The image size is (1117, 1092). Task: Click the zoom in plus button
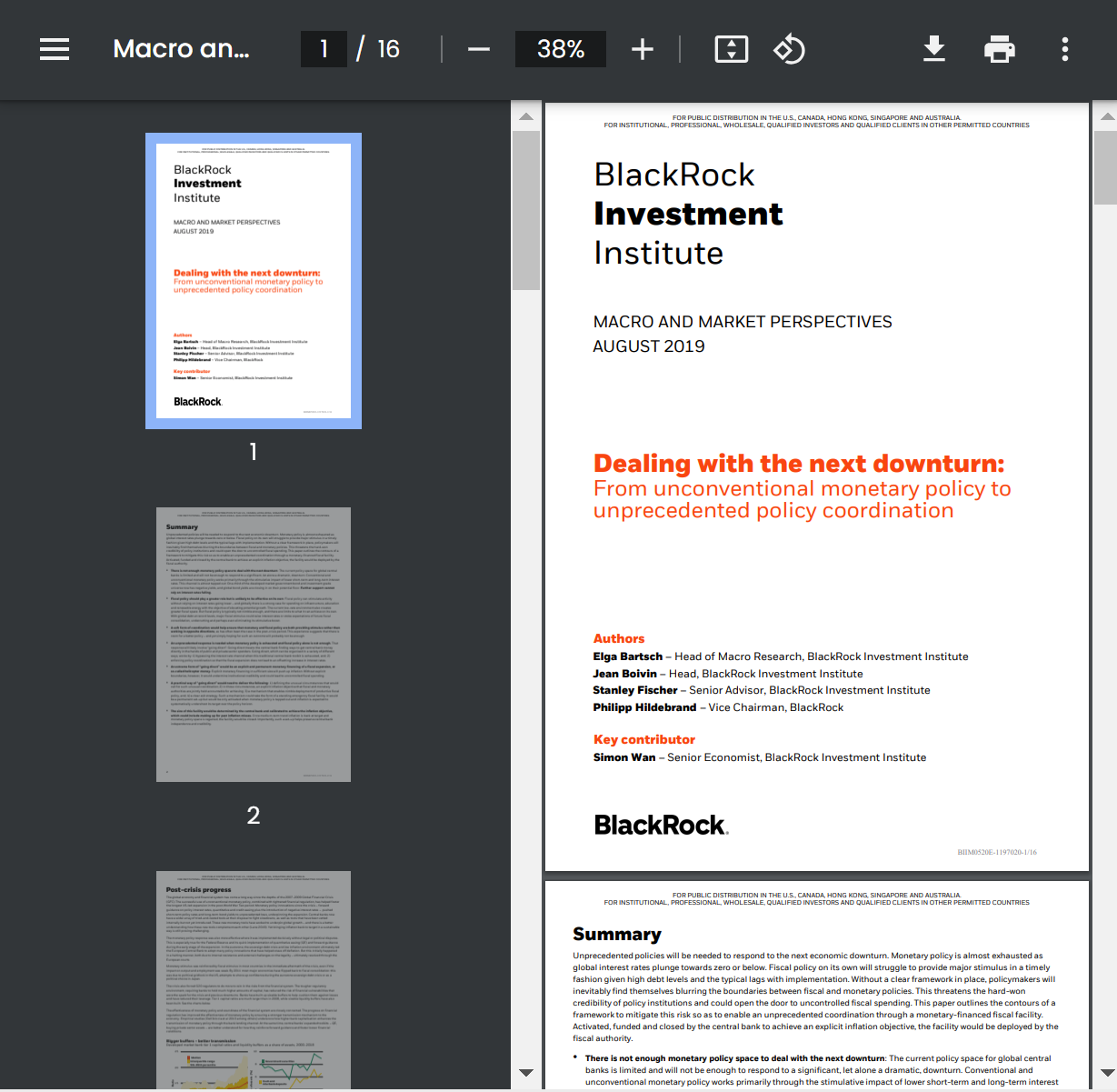(643, 49)
